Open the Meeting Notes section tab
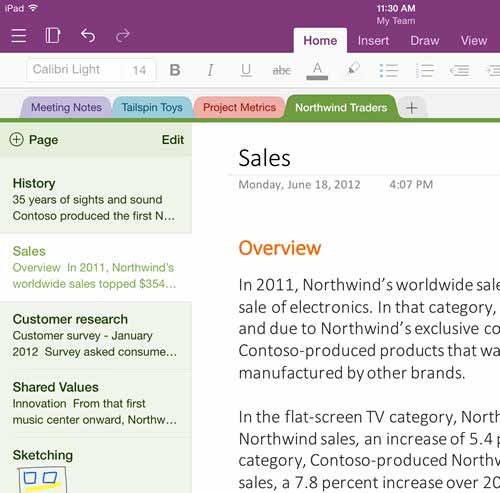This screenshot has height=493, width=500. click(x=66, y=107)
